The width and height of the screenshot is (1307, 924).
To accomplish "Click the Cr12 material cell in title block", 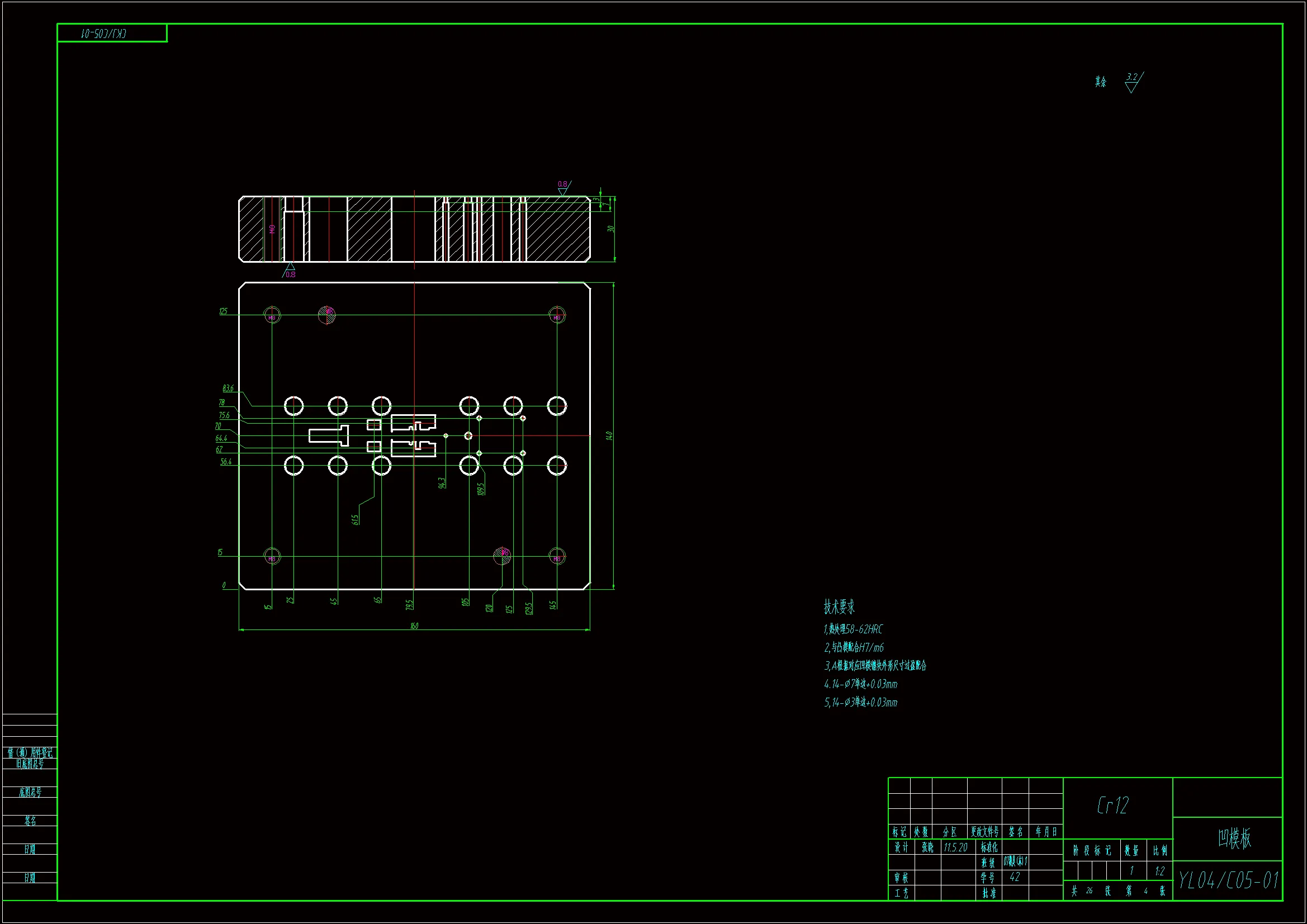I will [x=1112, y=805].
